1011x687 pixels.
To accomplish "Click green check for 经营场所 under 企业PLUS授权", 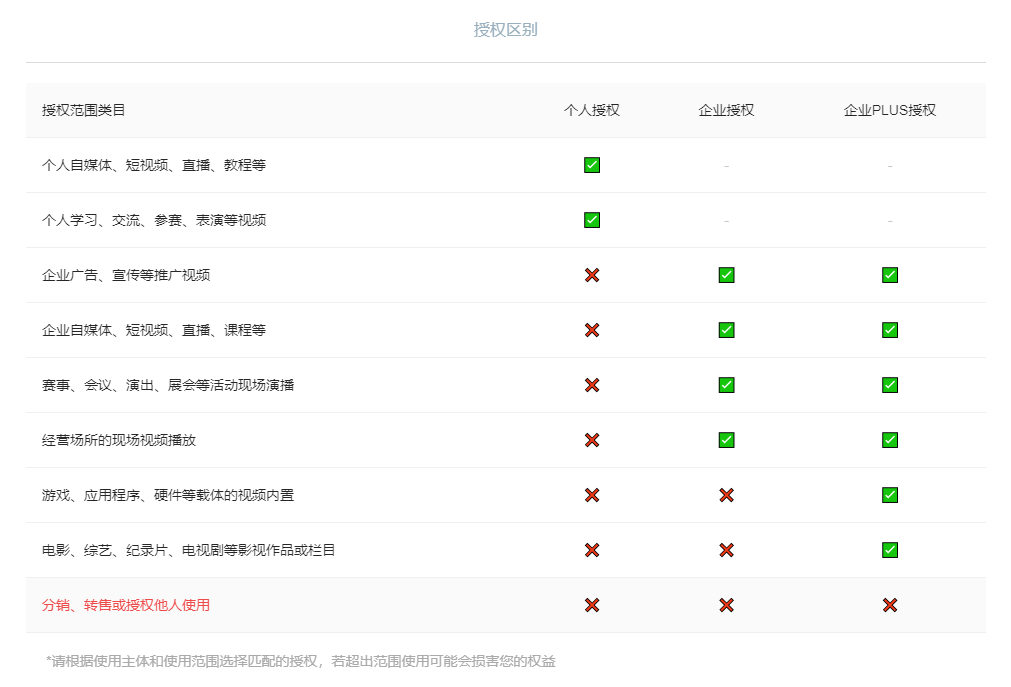I will 889,440.
